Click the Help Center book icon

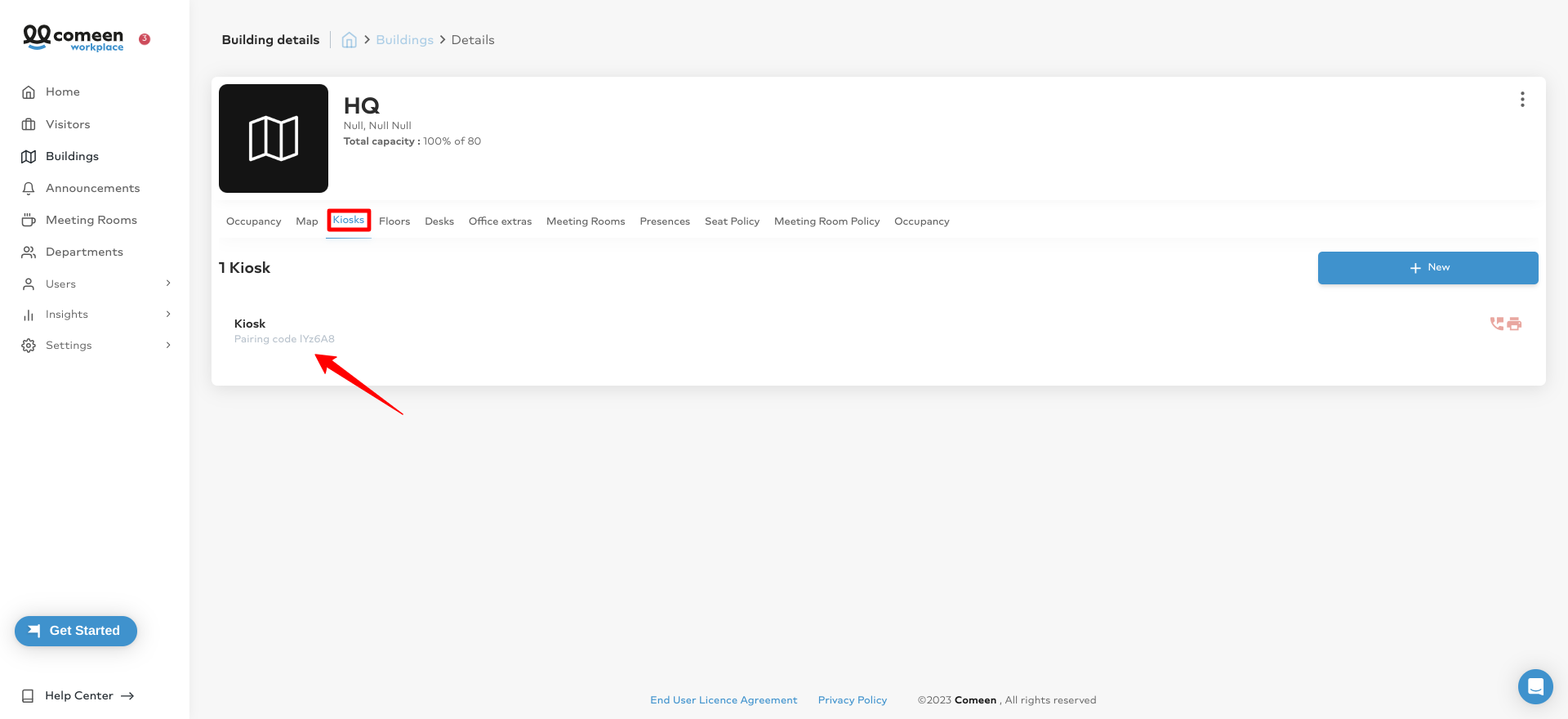point(28,696)
